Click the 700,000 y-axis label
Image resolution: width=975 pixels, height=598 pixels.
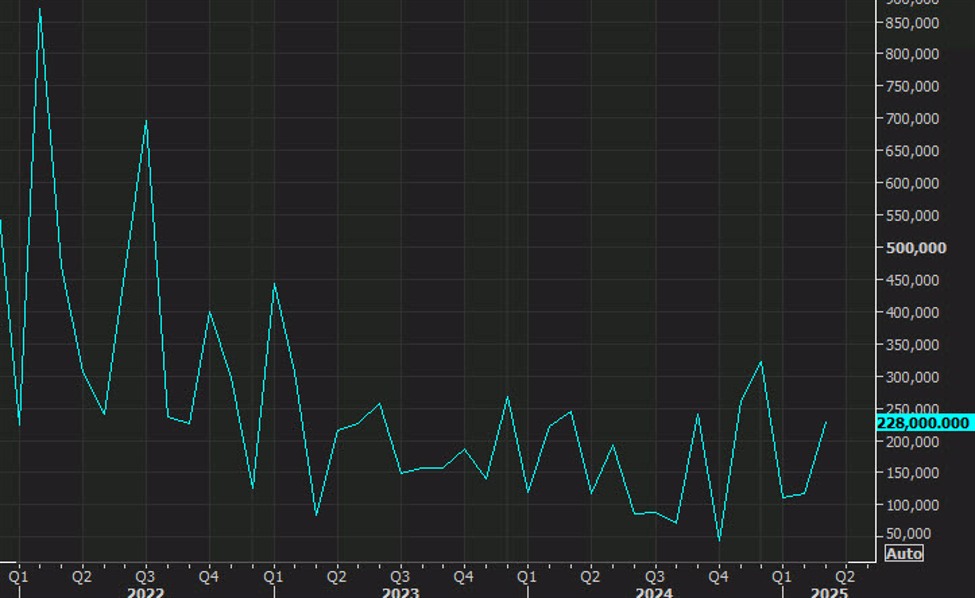(911, 119)
